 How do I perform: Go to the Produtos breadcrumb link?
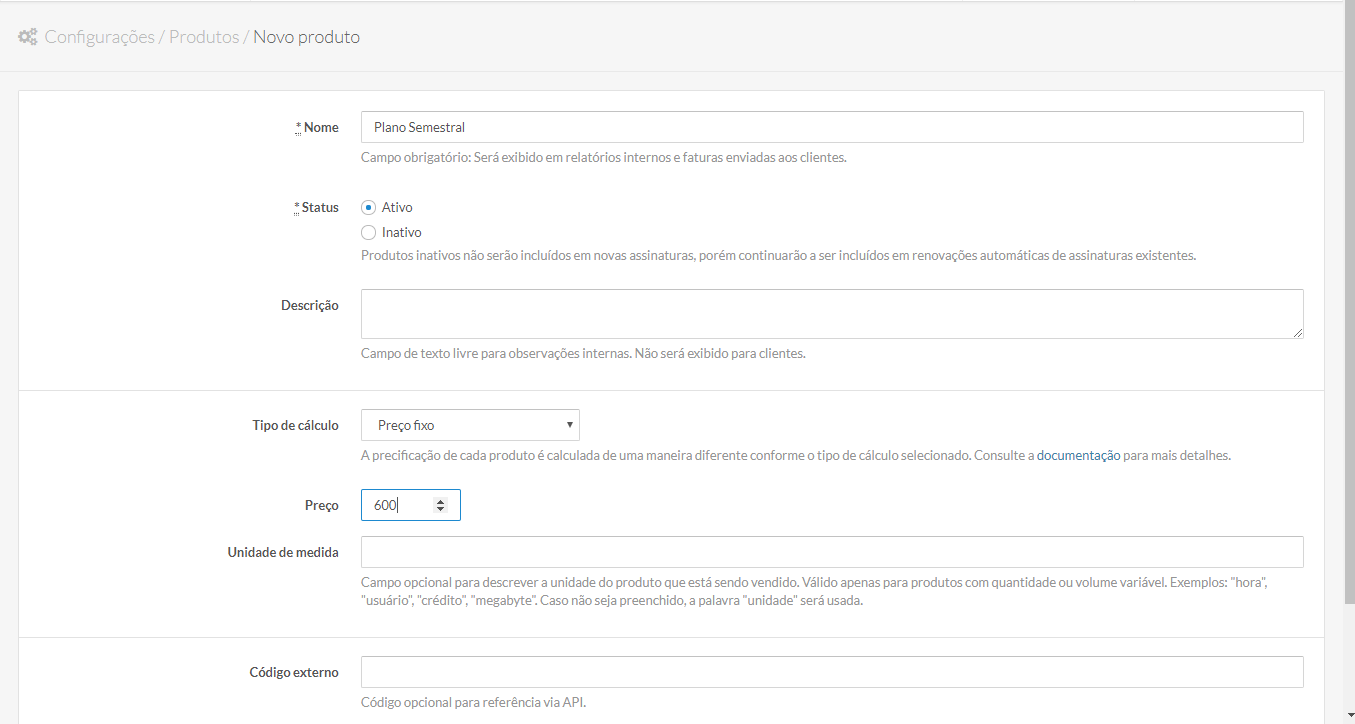point(203,37)
